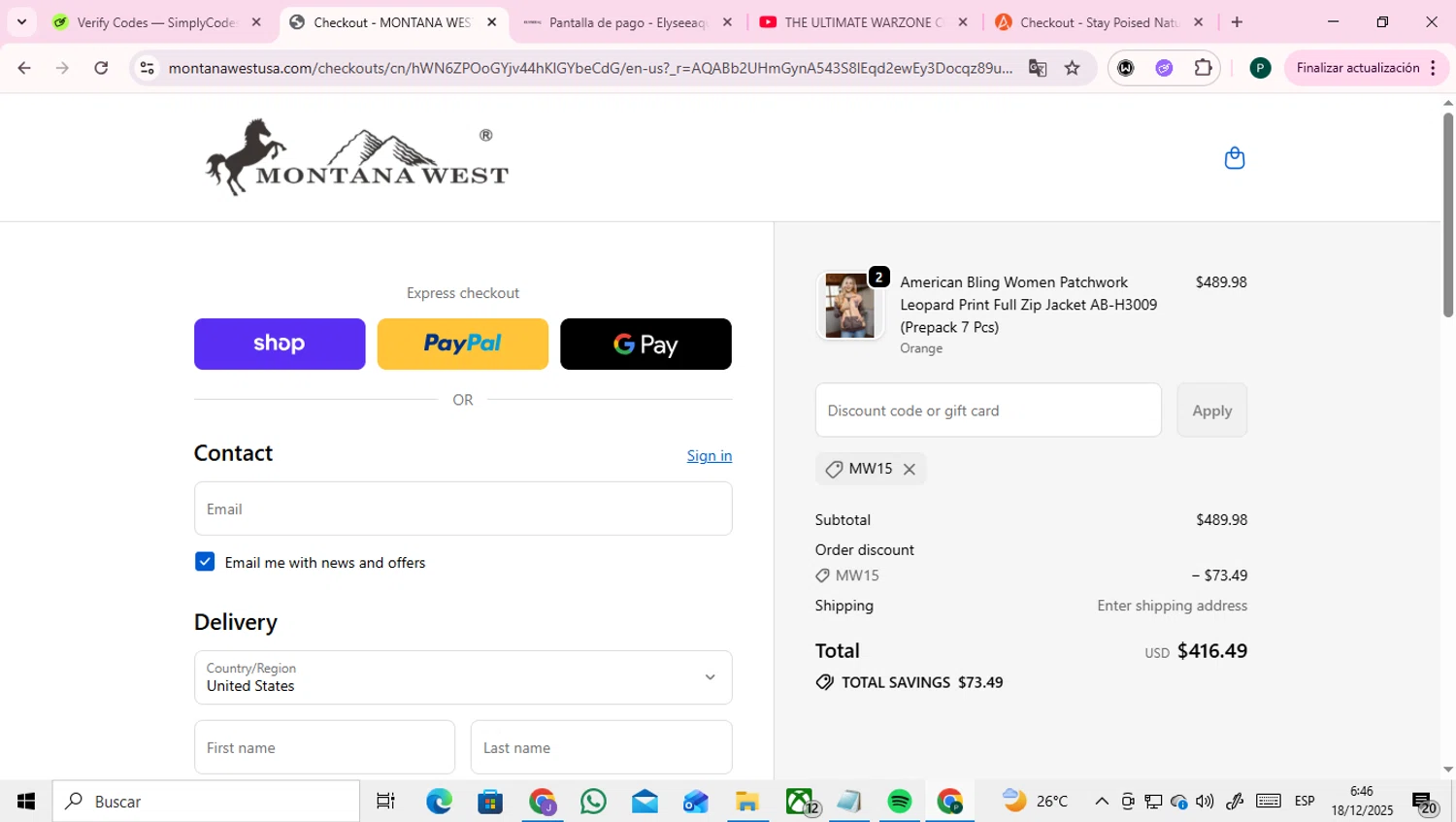Viewport: 1456px width, 822px height.
Task: Open the volume control tray icon
Action: [1205, 802]
